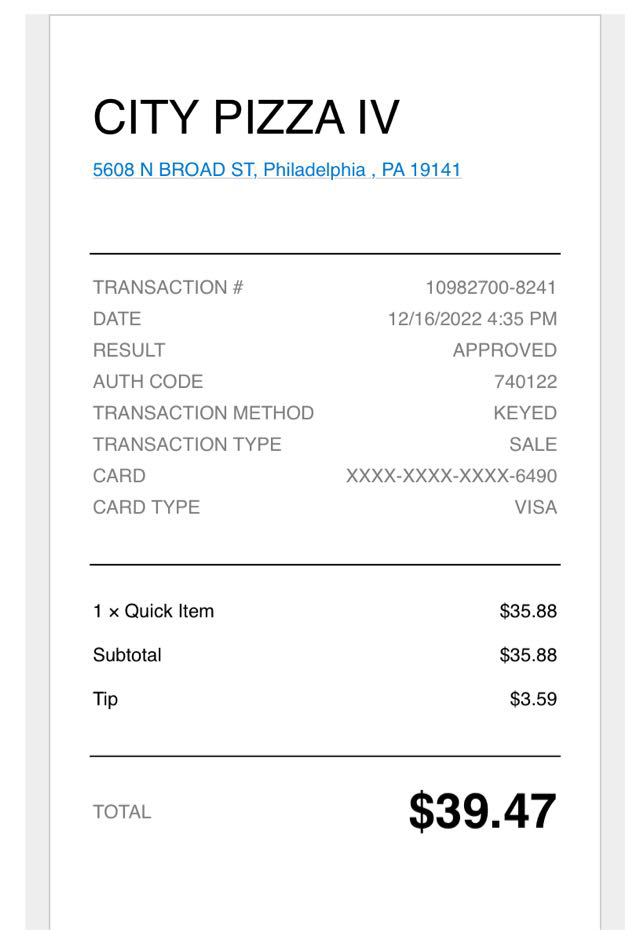
Task: Select the masked card number ending 6490
Action: 451,476
